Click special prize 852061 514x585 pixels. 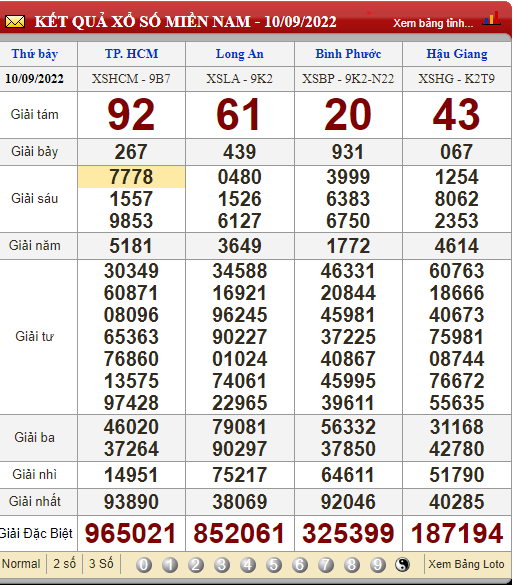click(239, 533)
